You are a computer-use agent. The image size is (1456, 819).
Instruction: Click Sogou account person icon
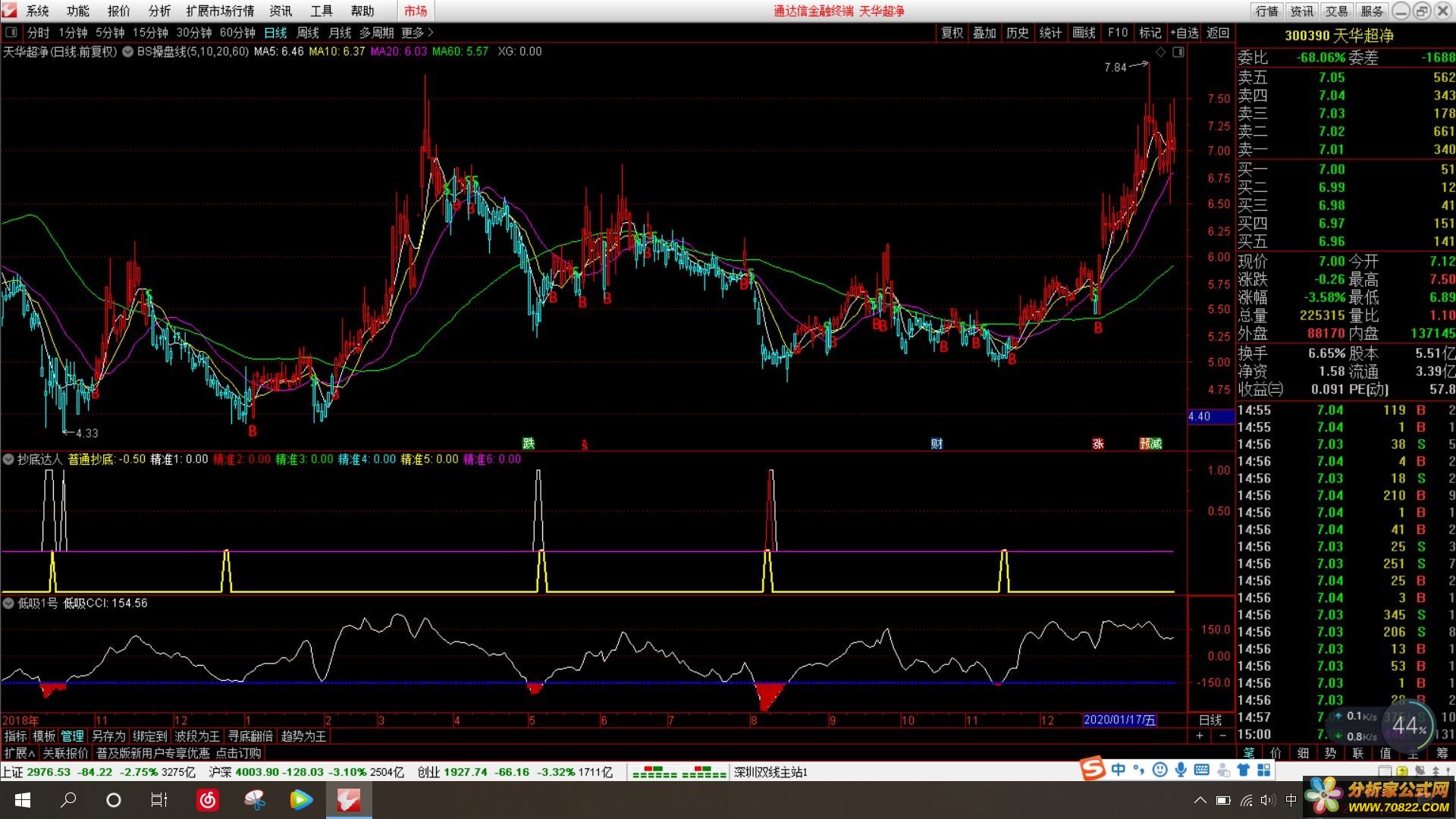1222,770
